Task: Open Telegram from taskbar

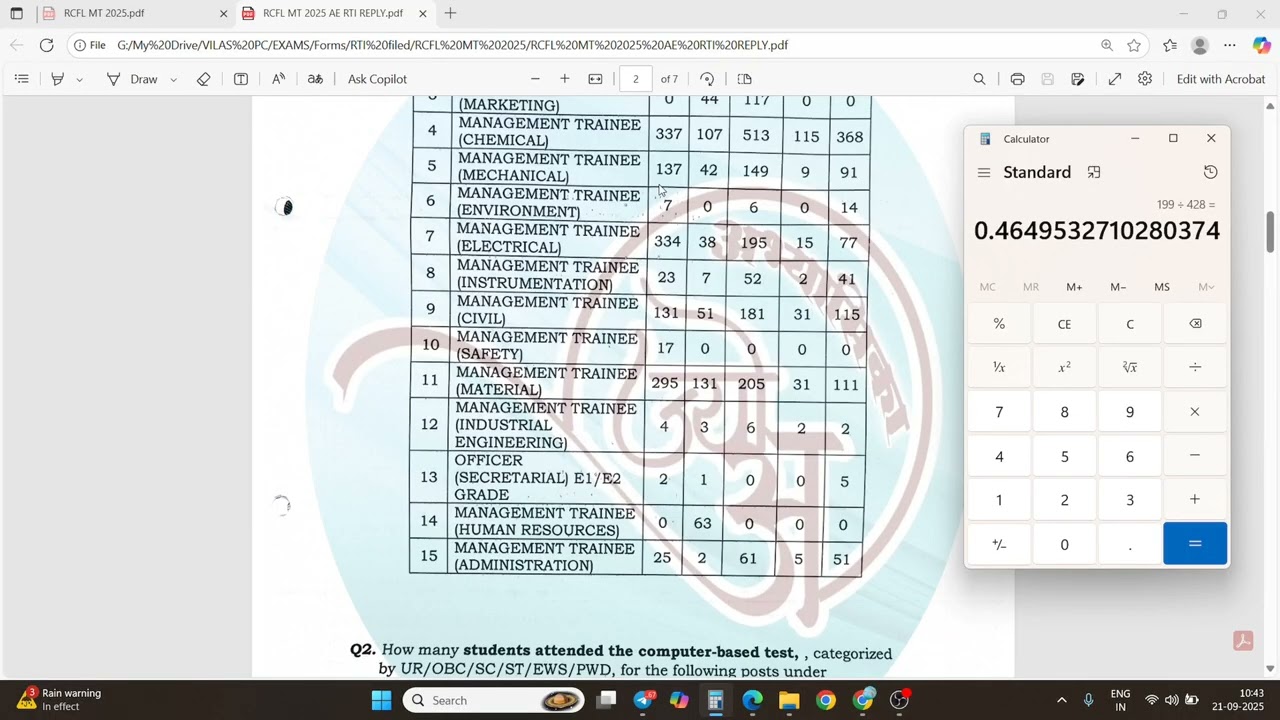Action: pos(643,700)
